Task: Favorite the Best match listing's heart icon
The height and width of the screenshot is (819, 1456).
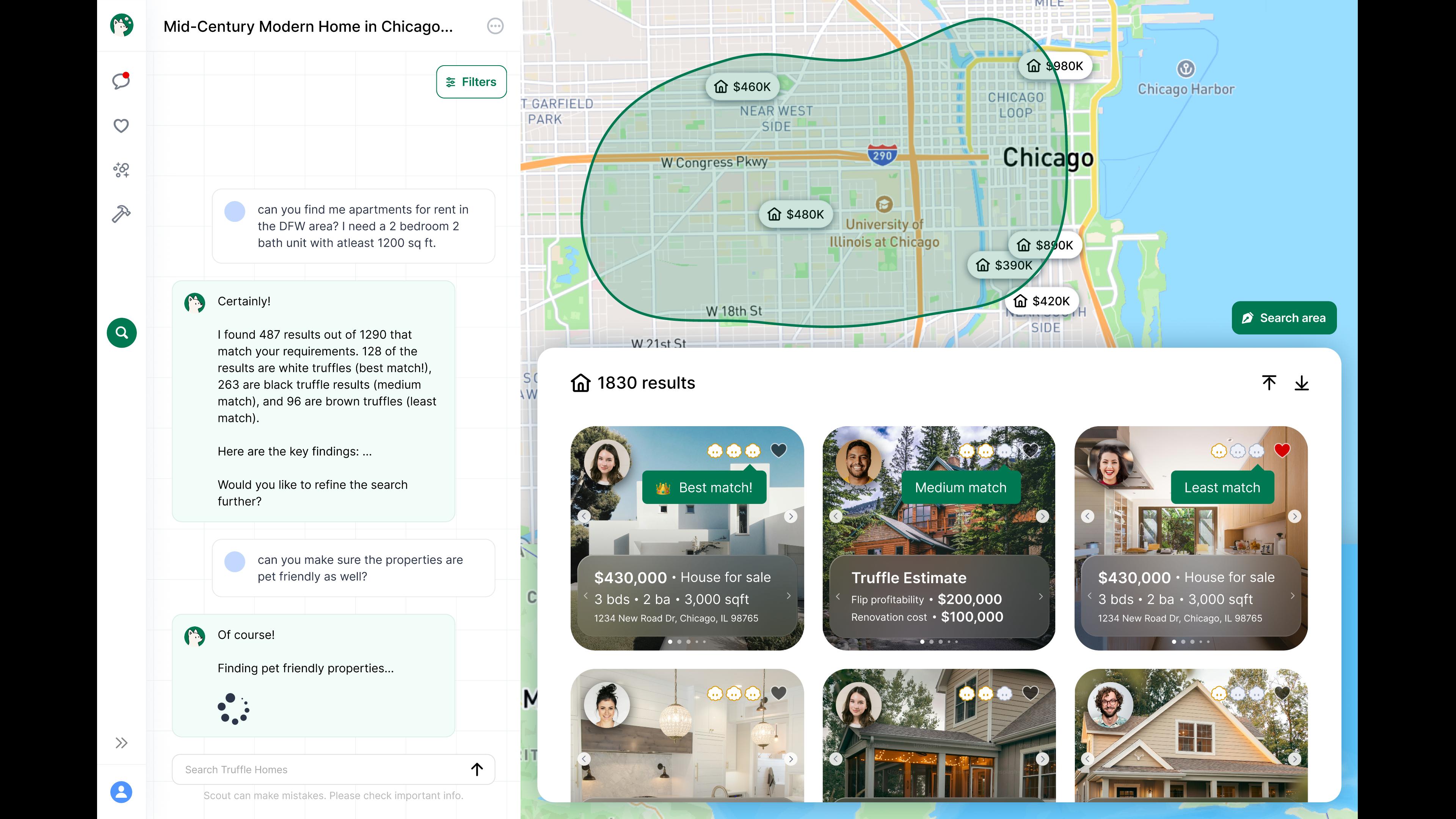Action: (779, 450)
